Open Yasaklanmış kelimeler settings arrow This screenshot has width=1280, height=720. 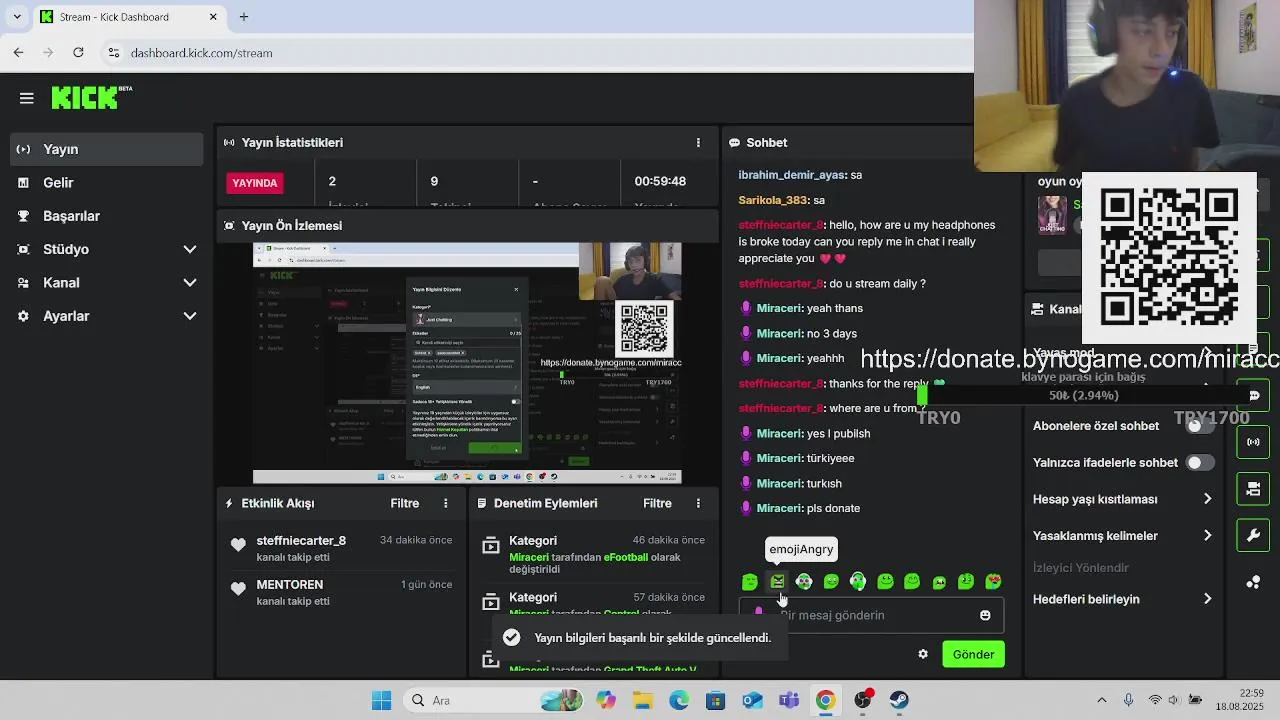pyautogui.click(x=1207, y=536)
